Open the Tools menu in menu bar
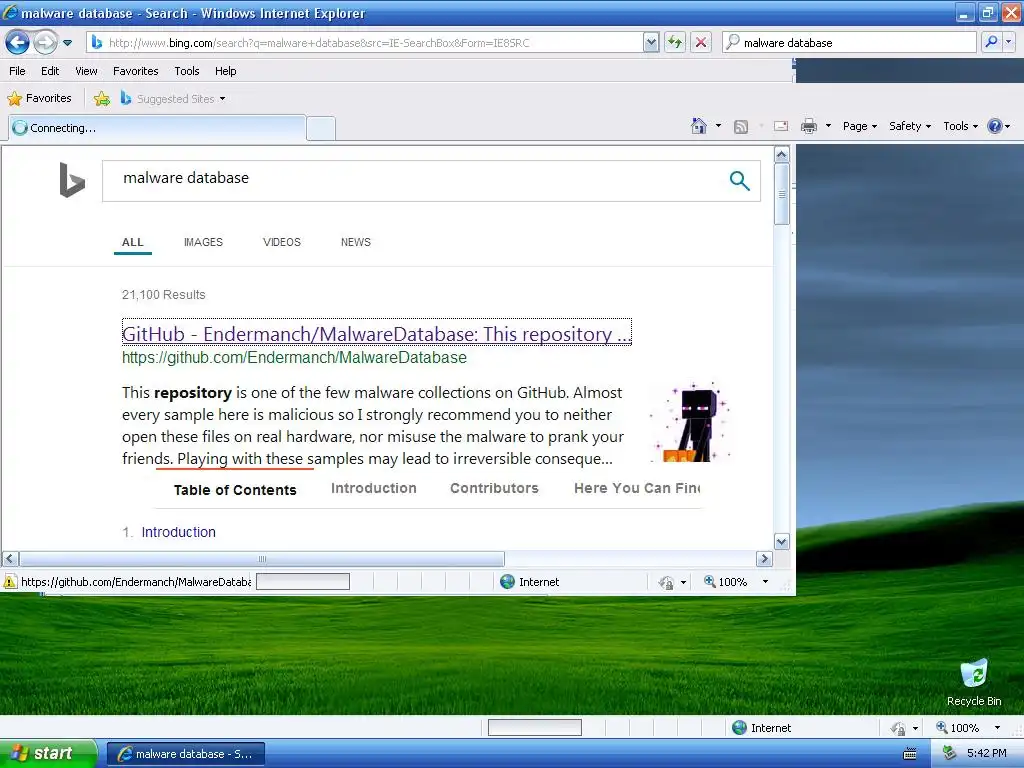The width and height of the screenshot is (1024, 768). [x=187, y=71]
